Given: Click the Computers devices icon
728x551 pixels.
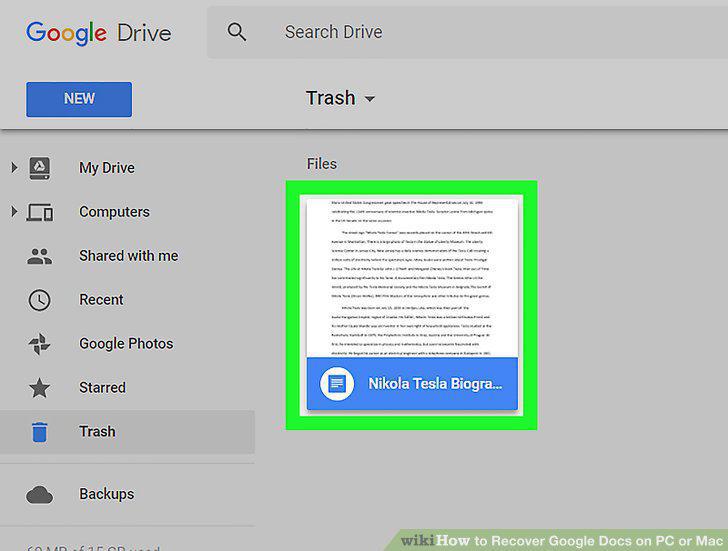Looking at the screenshot, I should 39,212.
